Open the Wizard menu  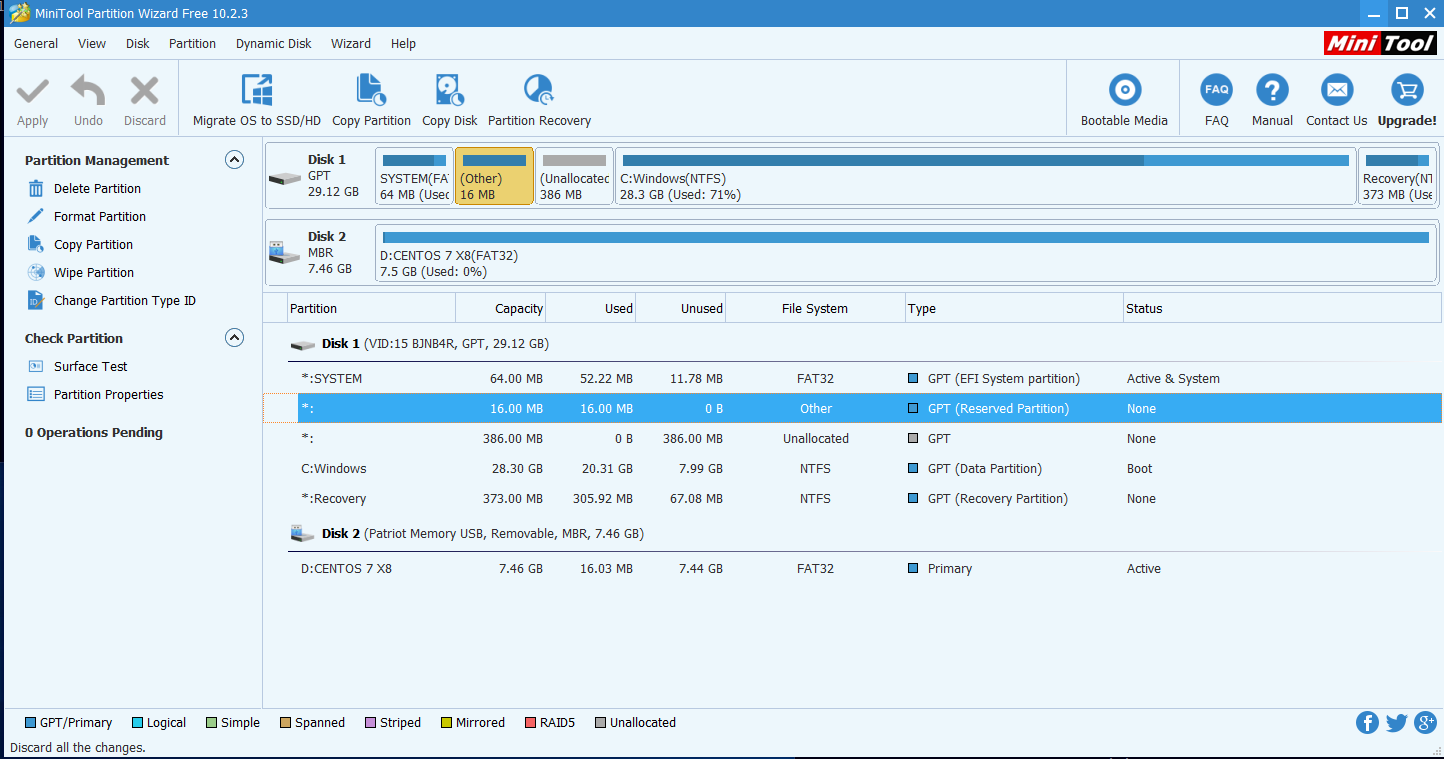point(351,43)
